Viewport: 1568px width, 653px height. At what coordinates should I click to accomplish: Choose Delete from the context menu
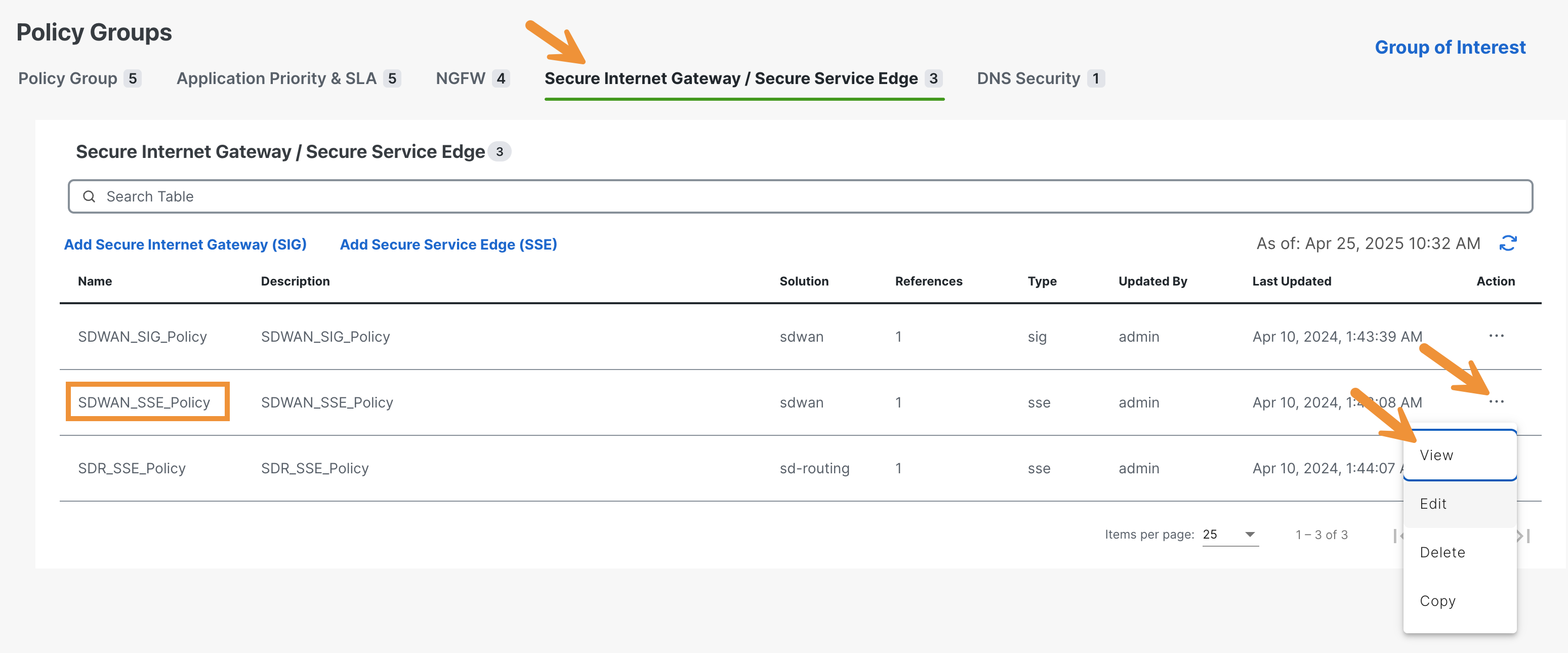[1459, 553]
